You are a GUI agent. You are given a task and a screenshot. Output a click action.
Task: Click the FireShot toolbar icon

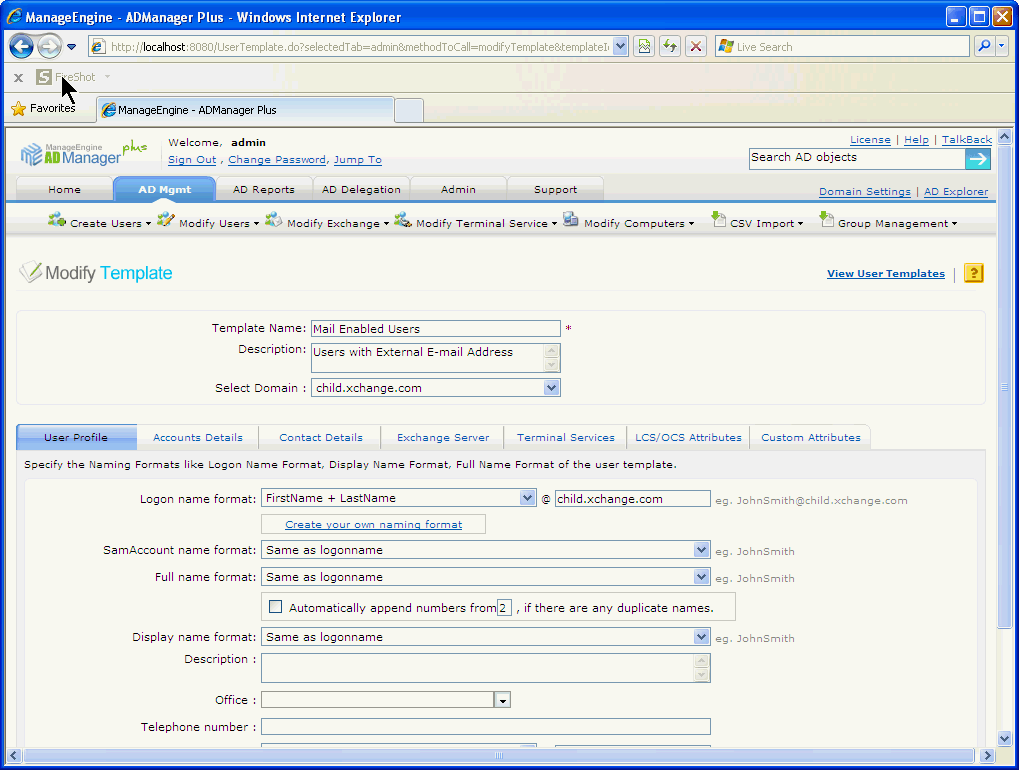pyautogui.click(x=44, y=77)
